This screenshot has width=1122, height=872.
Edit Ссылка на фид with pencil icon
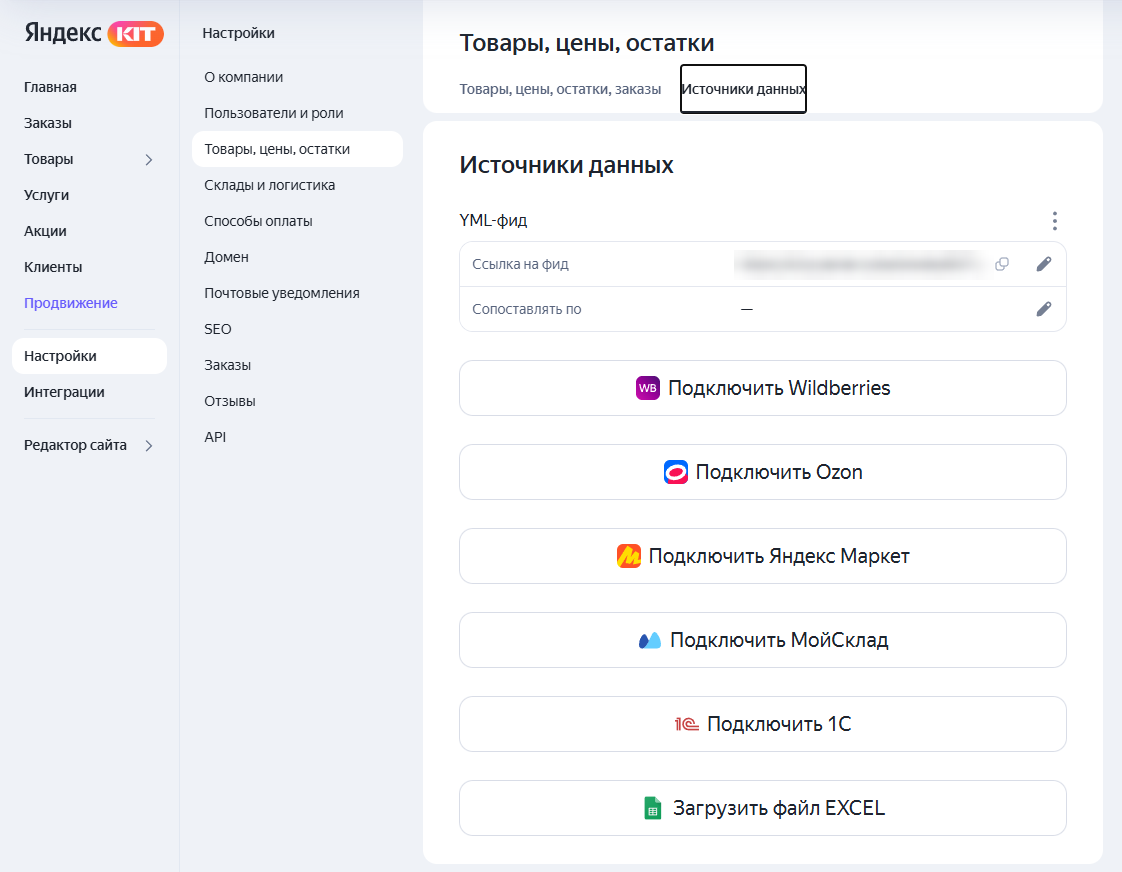click(x=1044, y=264)
